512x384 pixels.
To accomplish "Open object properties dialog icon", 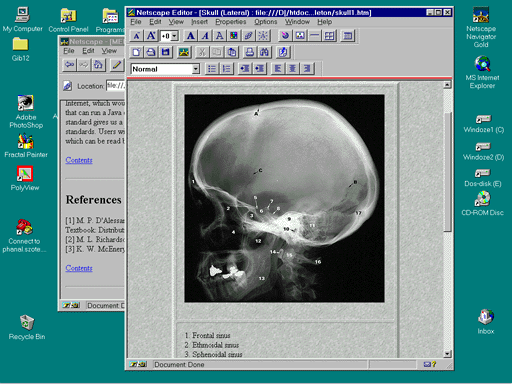I will [x=348, y=36].
